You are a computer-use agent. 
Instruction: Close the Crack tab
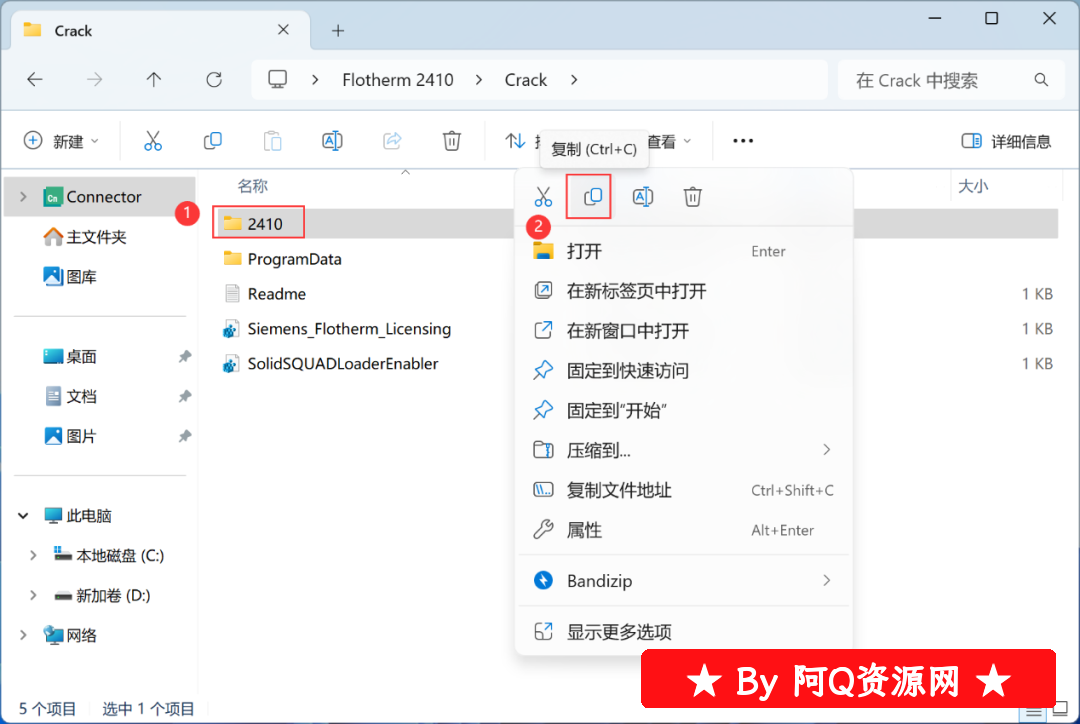(x=283, y=30)
